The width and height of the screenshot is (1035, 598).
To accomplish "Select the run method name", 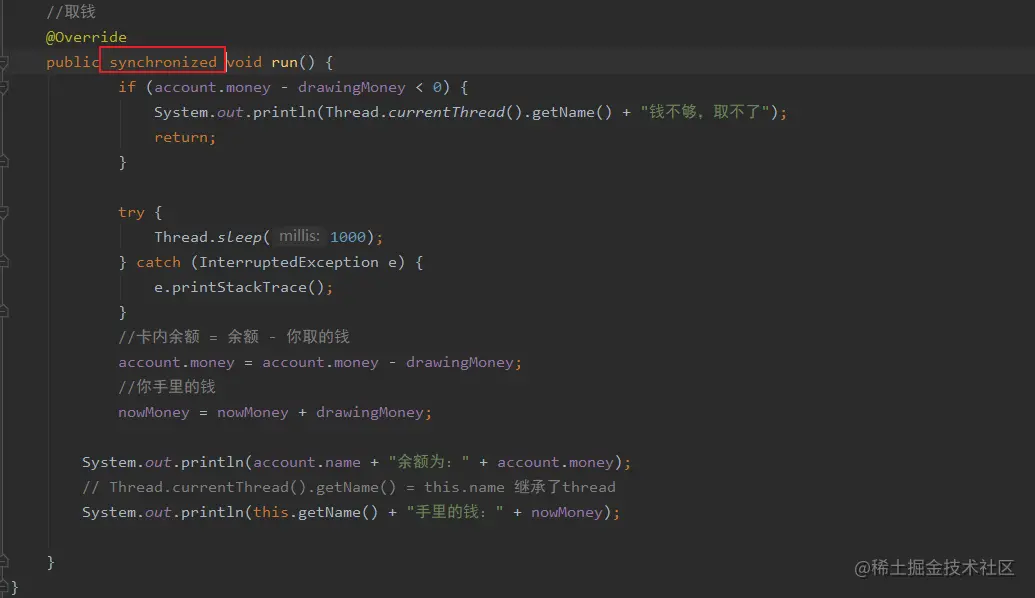I will (284, 62).
